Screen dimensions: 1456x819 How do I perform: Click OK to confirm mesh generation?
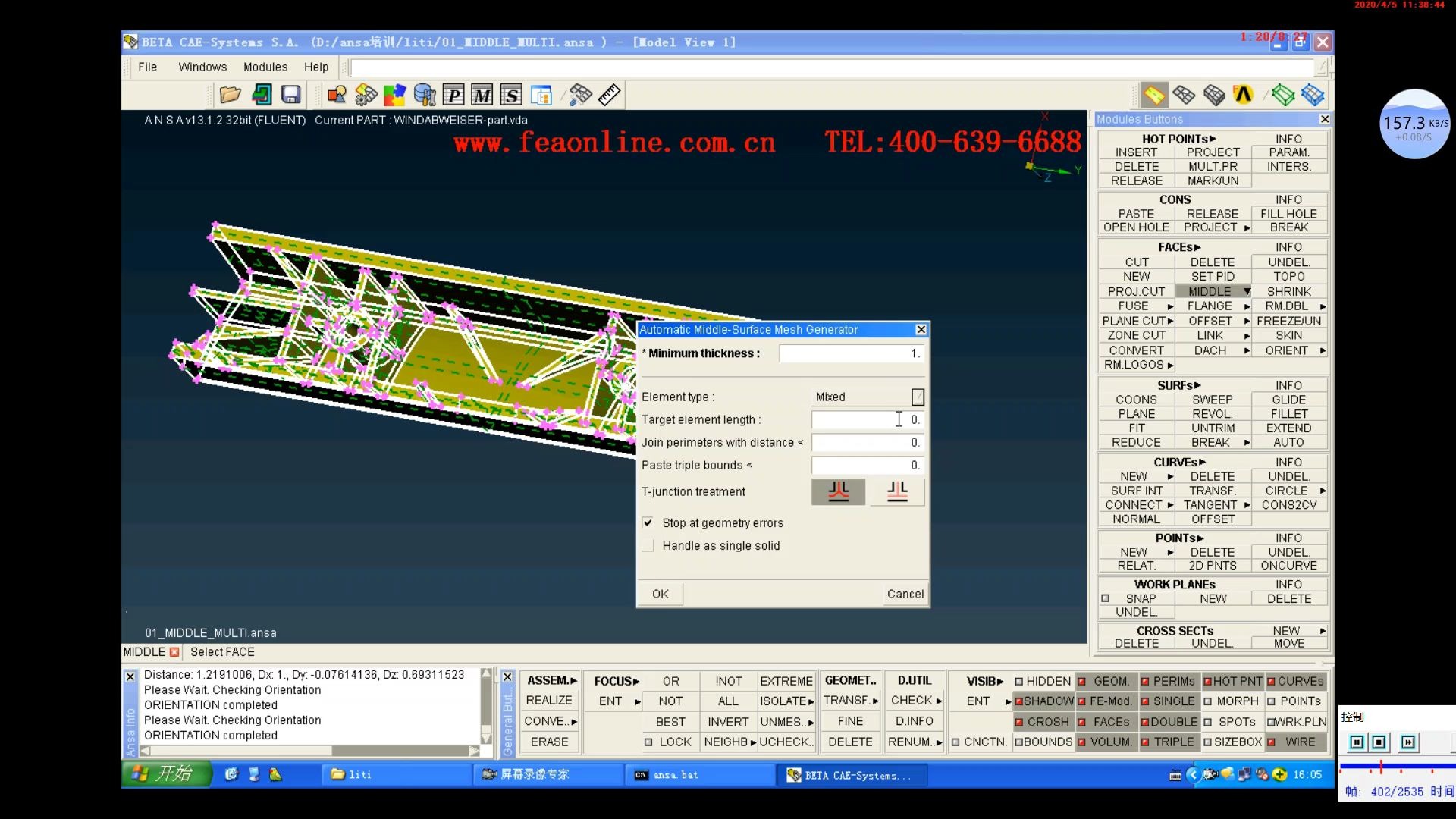[660, 593]
